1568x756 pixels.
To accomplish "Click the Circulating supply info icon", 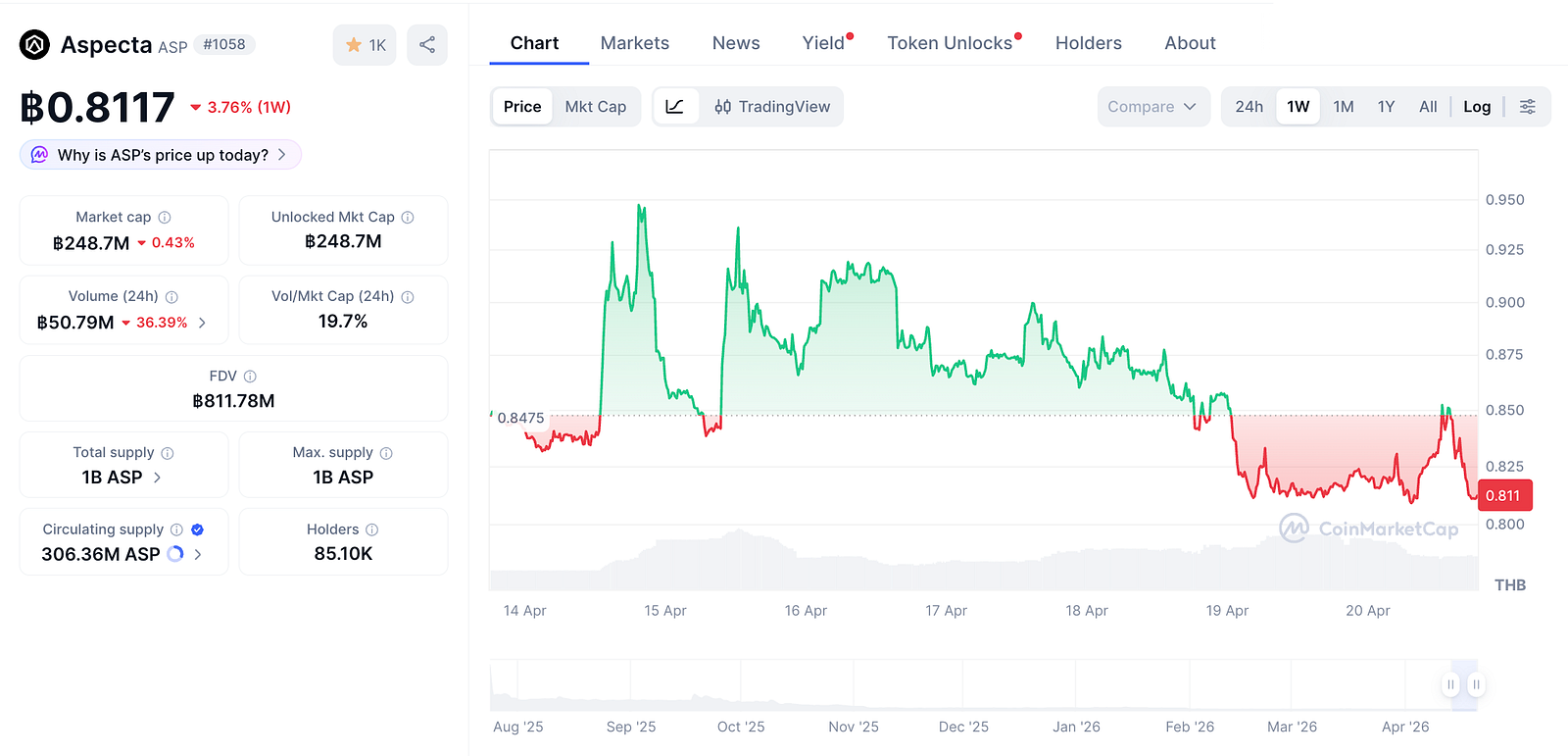I will click(x=176, y=529).
